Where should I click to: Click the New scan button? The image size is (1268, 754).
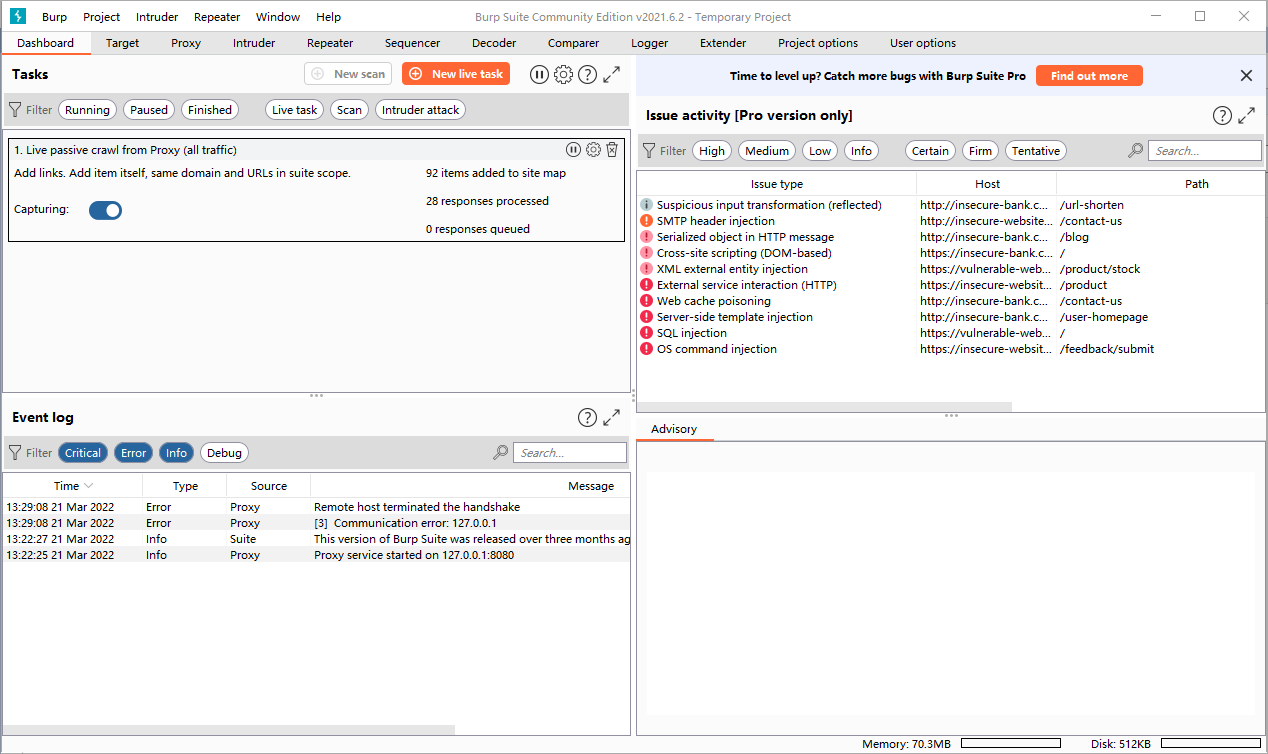(x=349, y=74)
